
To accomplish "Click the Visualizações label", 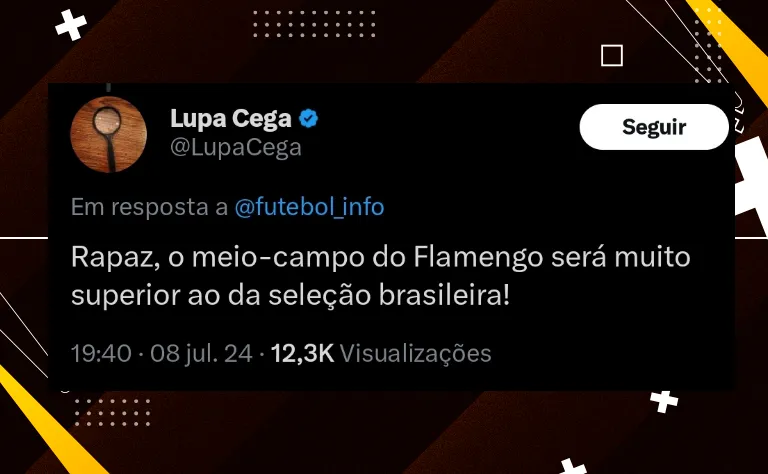I will click(x=415, y=354).
